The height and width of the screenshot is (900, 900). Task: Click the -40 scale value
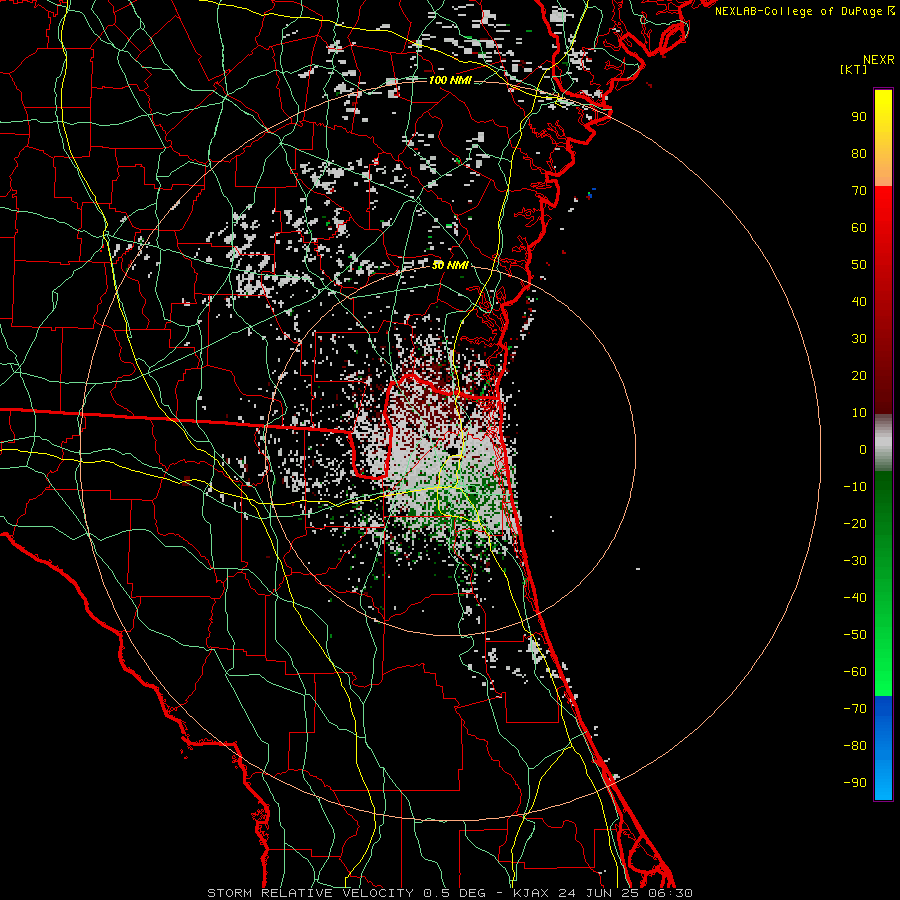click(855, 598)
